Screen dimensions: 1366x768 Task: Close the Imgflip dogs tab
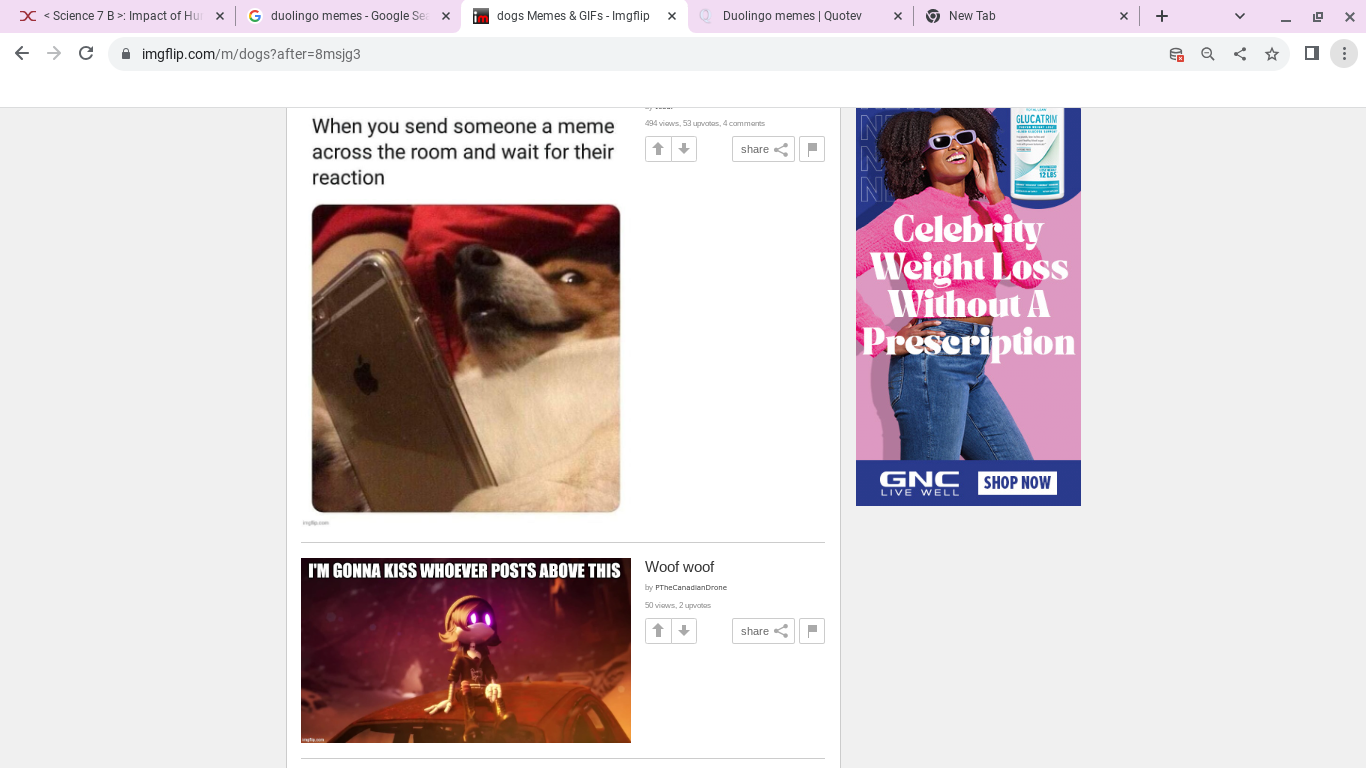pyautogui.click(x=672, y=16)
